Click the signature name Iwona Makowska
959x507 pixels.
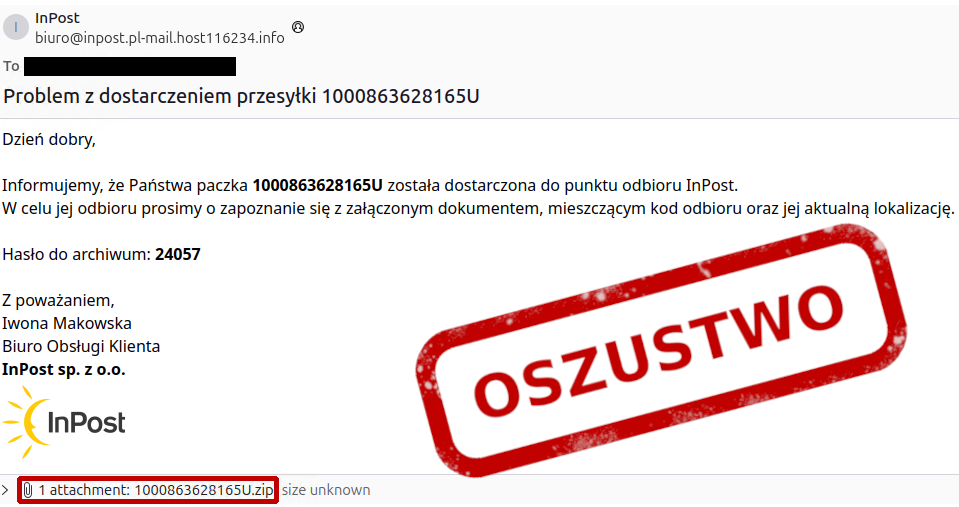(x=67, y=323)
